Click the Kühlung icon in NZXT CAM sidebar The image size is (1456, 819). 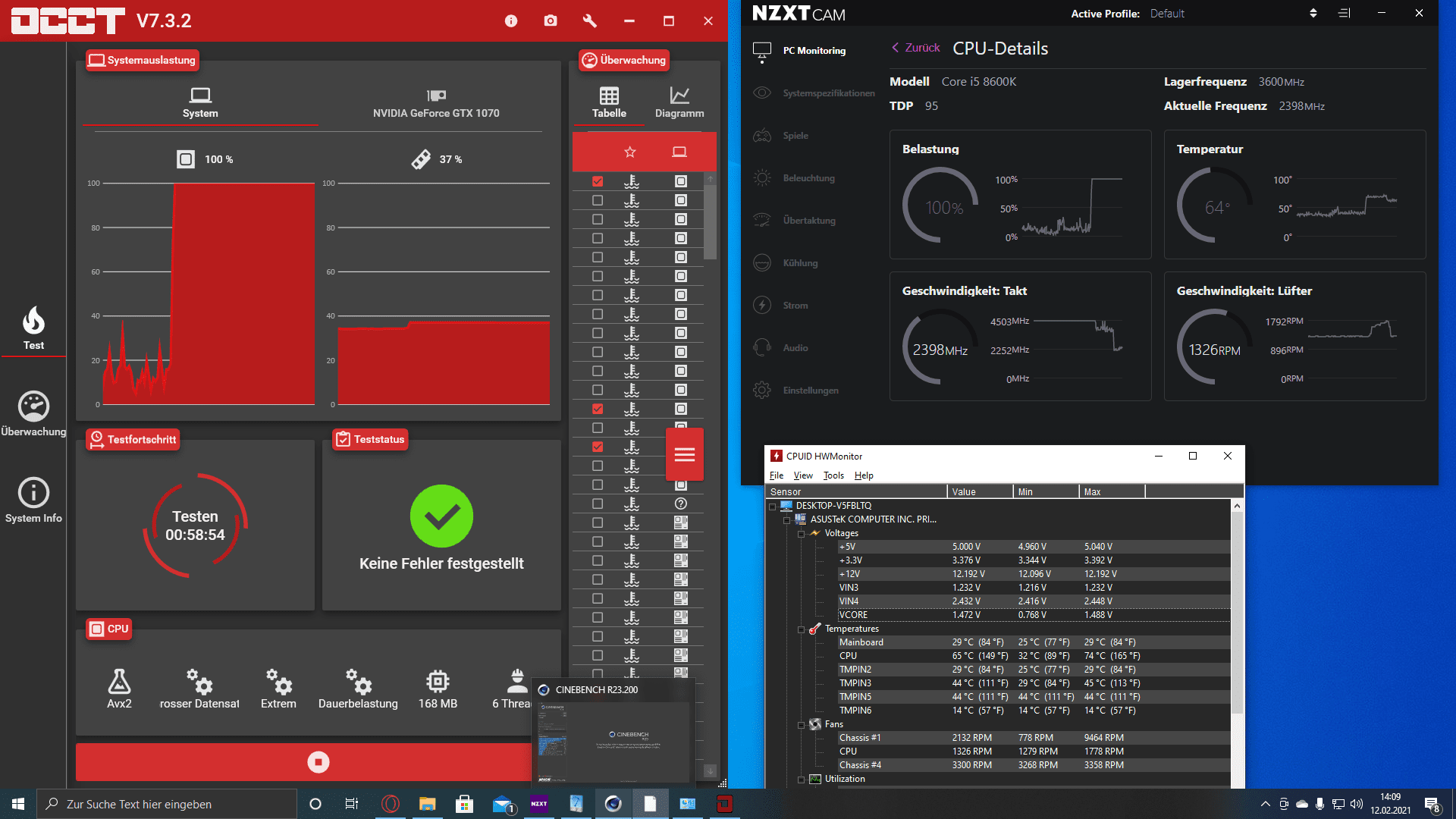762,262
